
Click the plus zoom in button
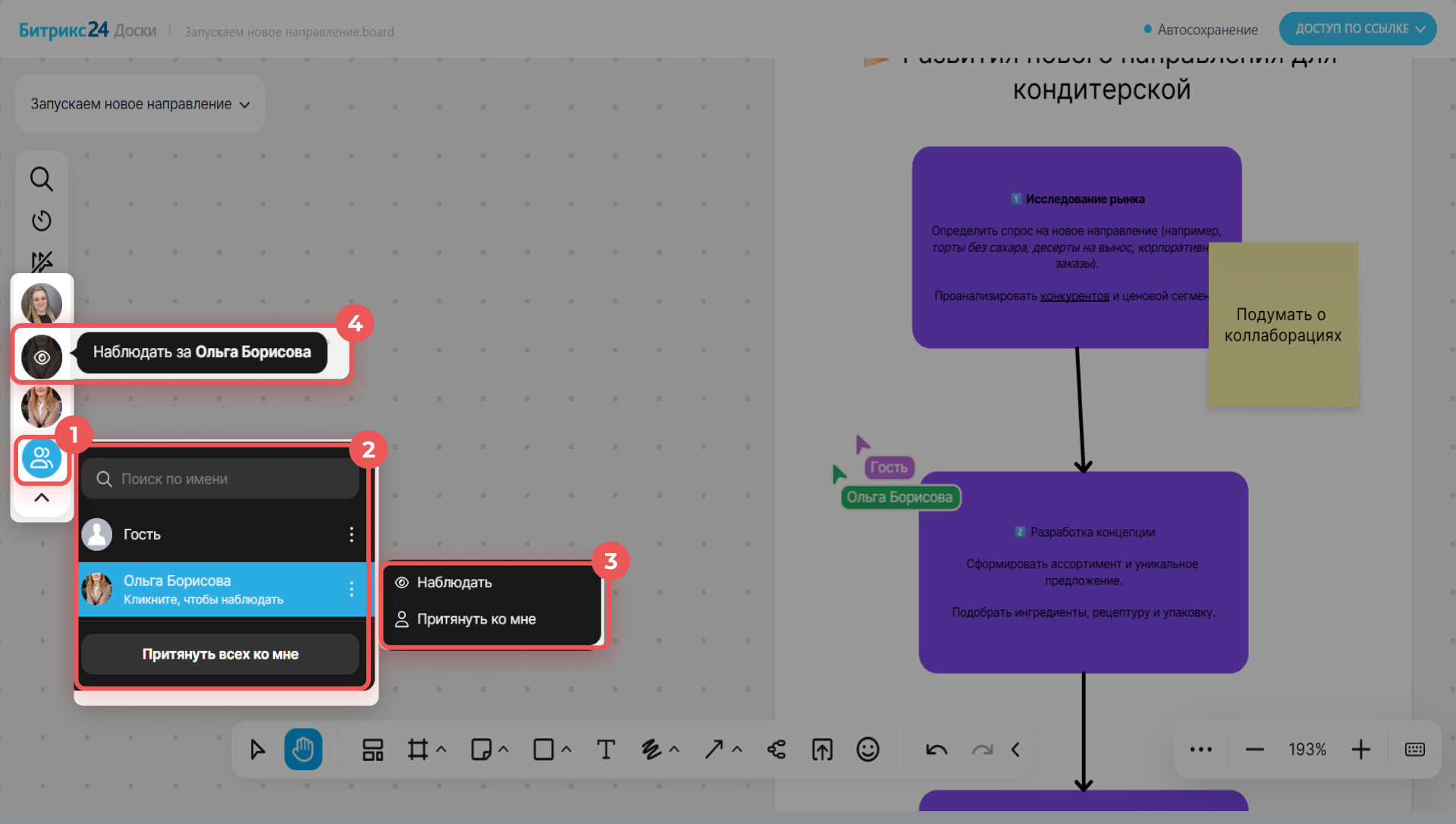[1361, 750]
